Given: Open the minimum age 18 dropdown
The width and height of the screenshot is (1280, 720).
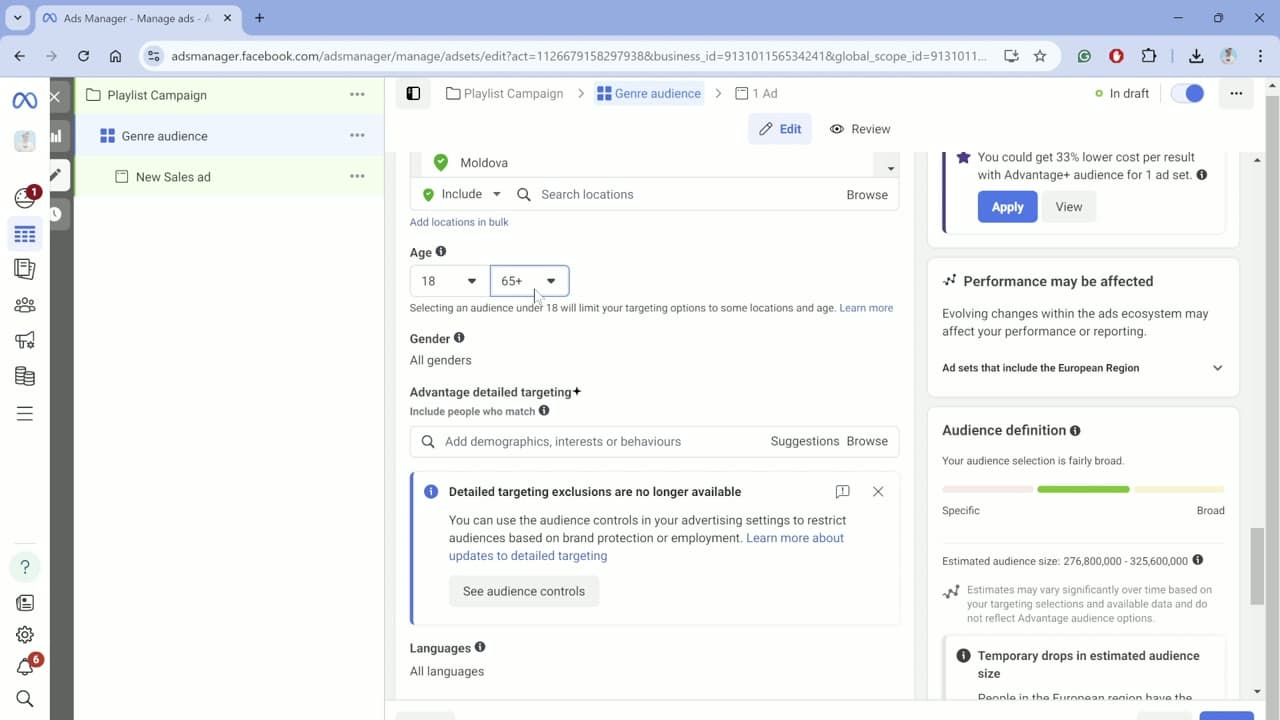Looking at the screenshot, I should [449, 281].
